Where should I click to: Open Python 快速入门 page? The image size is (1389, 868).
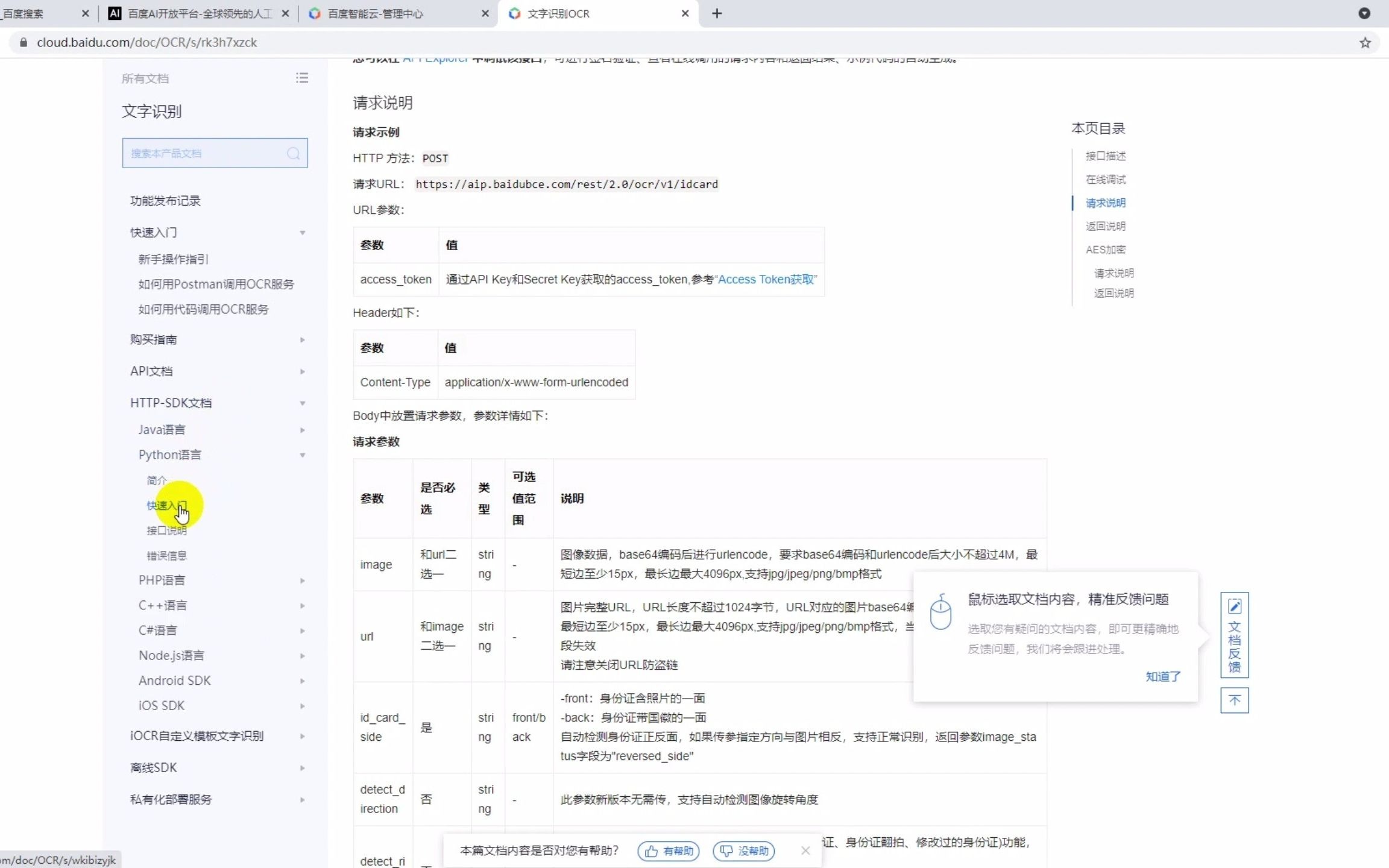(166, 505)
